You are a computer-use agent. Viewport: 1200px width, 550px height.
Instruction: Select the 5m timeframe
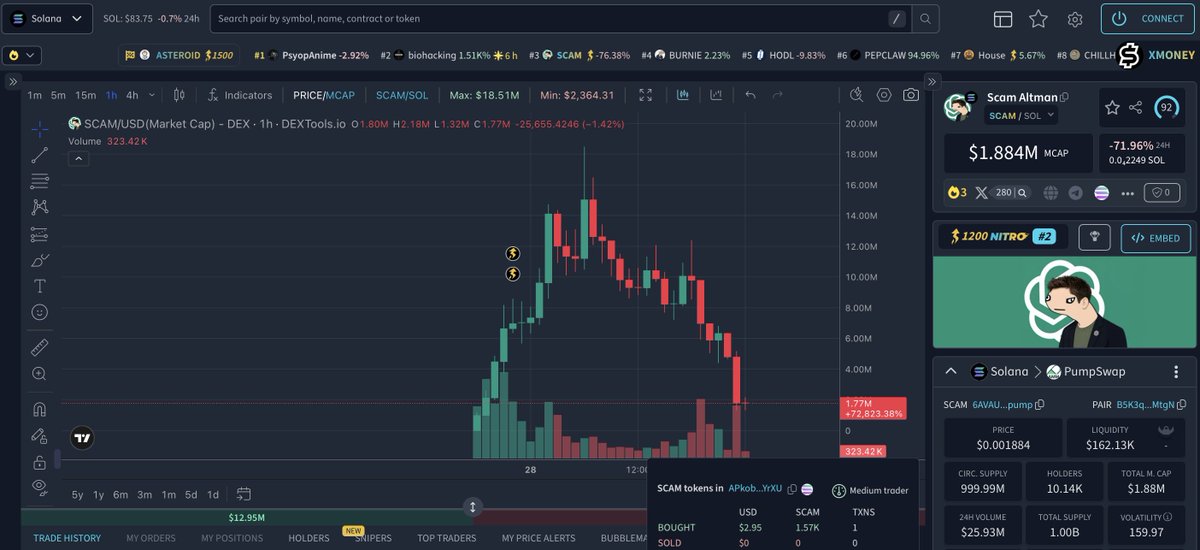click(59, 95)
